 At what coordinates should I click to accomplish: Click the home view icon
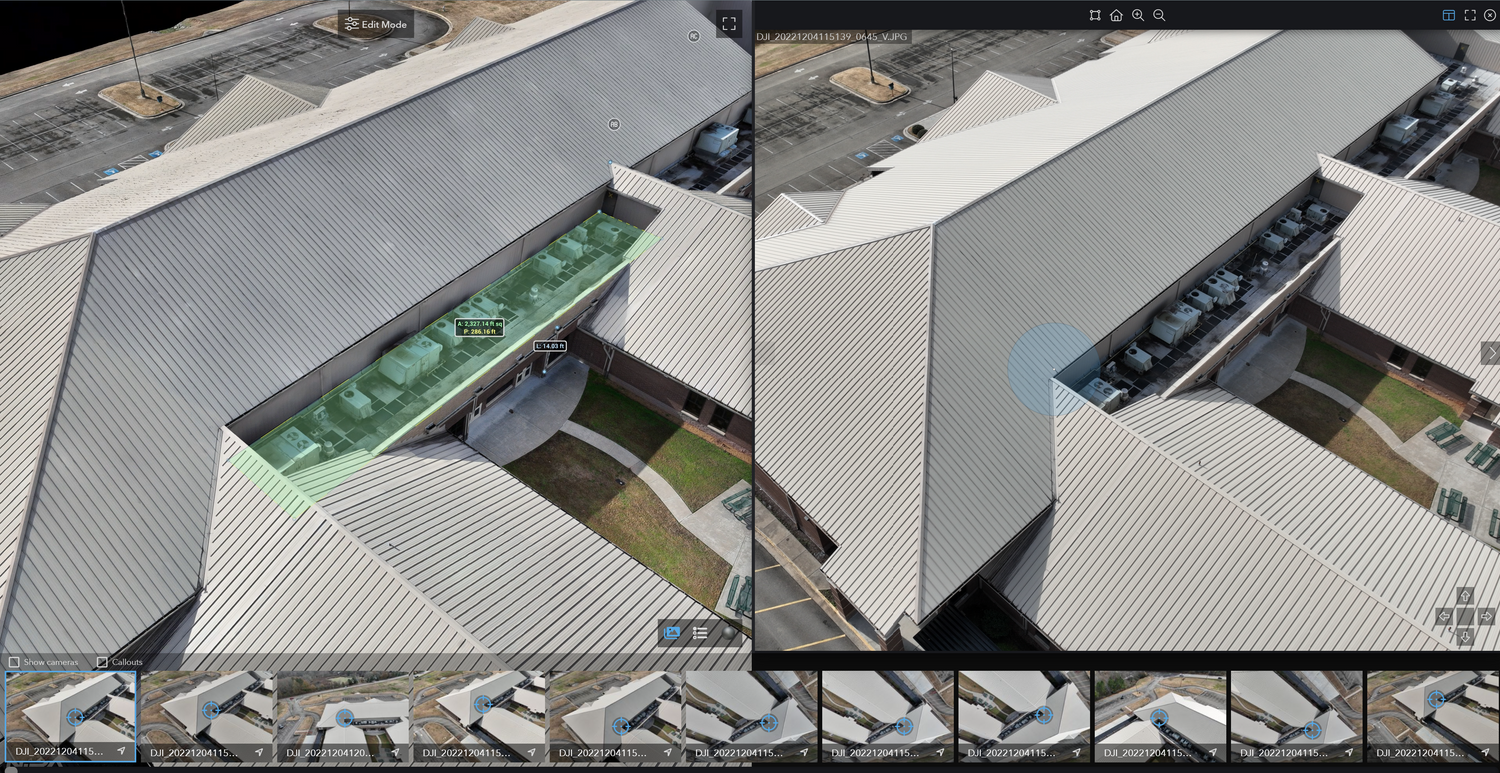coord(1116,15)
